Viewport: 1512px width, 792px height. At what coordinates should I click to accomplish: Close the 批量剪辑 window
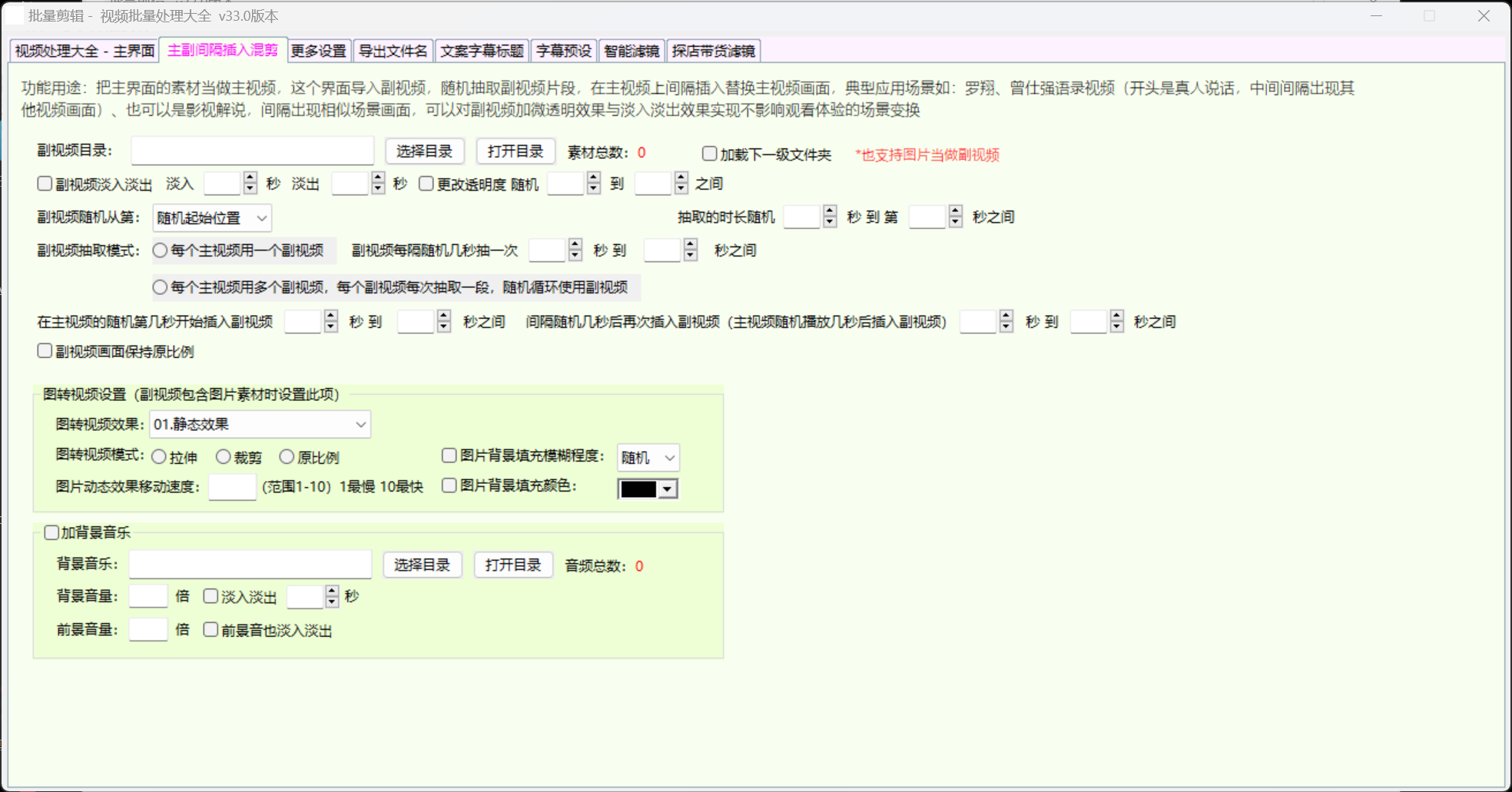click(x=1484, y=15)
